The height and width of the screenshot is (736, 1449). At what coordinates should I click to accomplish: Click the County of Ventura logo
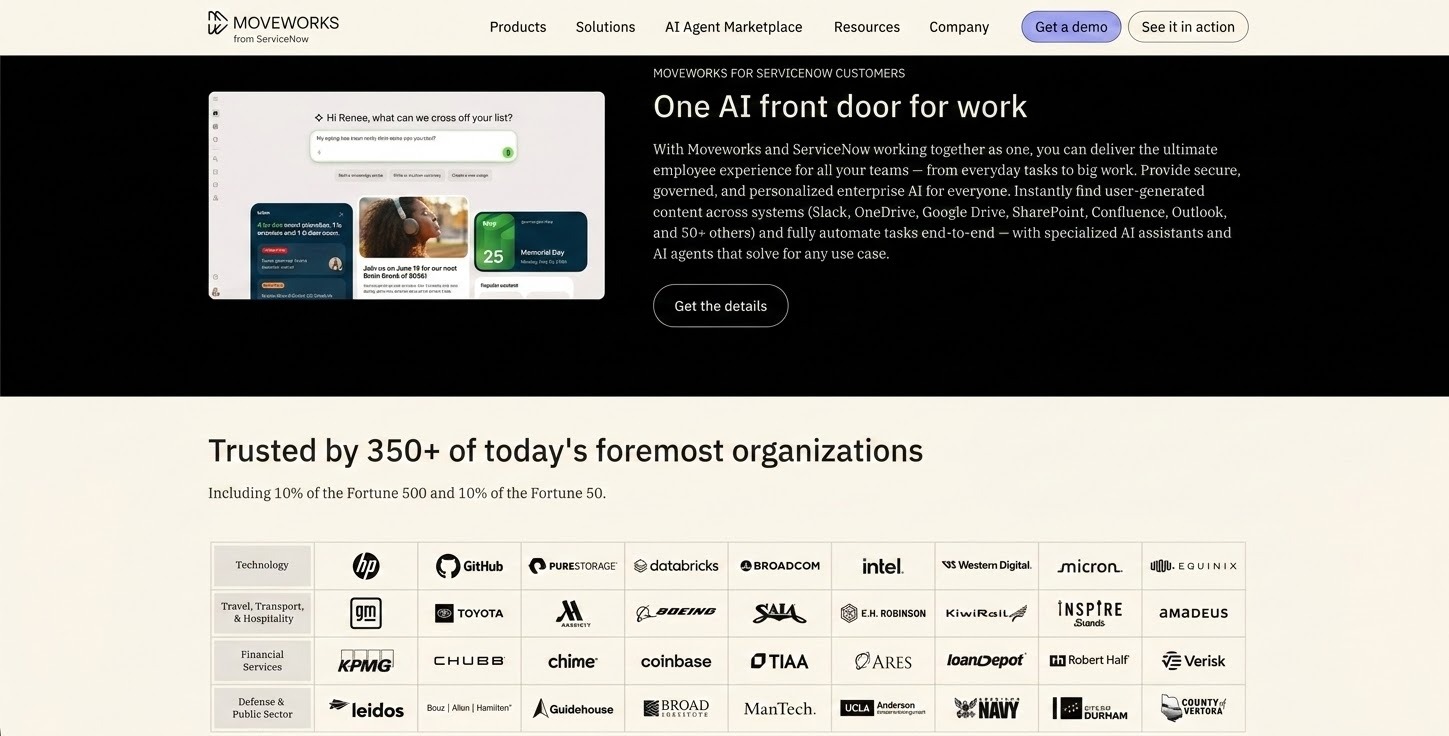click(1193, 708)
